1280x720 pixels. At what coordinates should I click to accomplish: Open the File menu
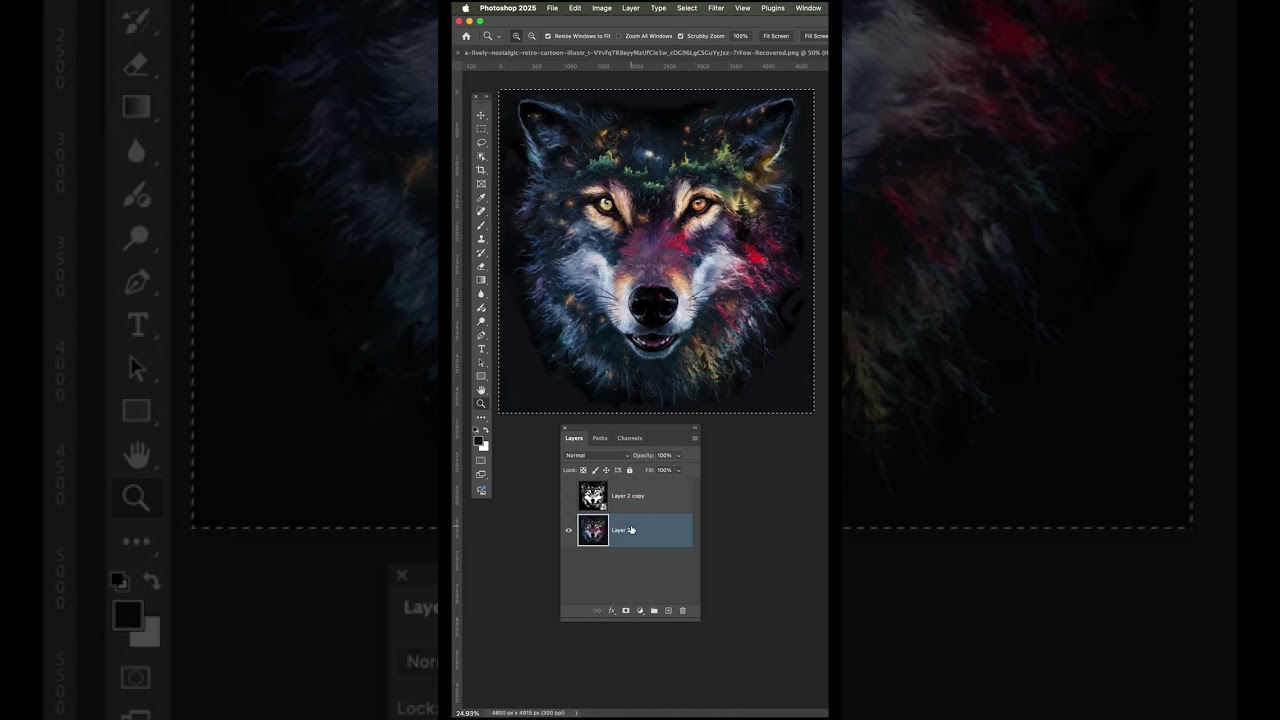(x=552, y=8)
